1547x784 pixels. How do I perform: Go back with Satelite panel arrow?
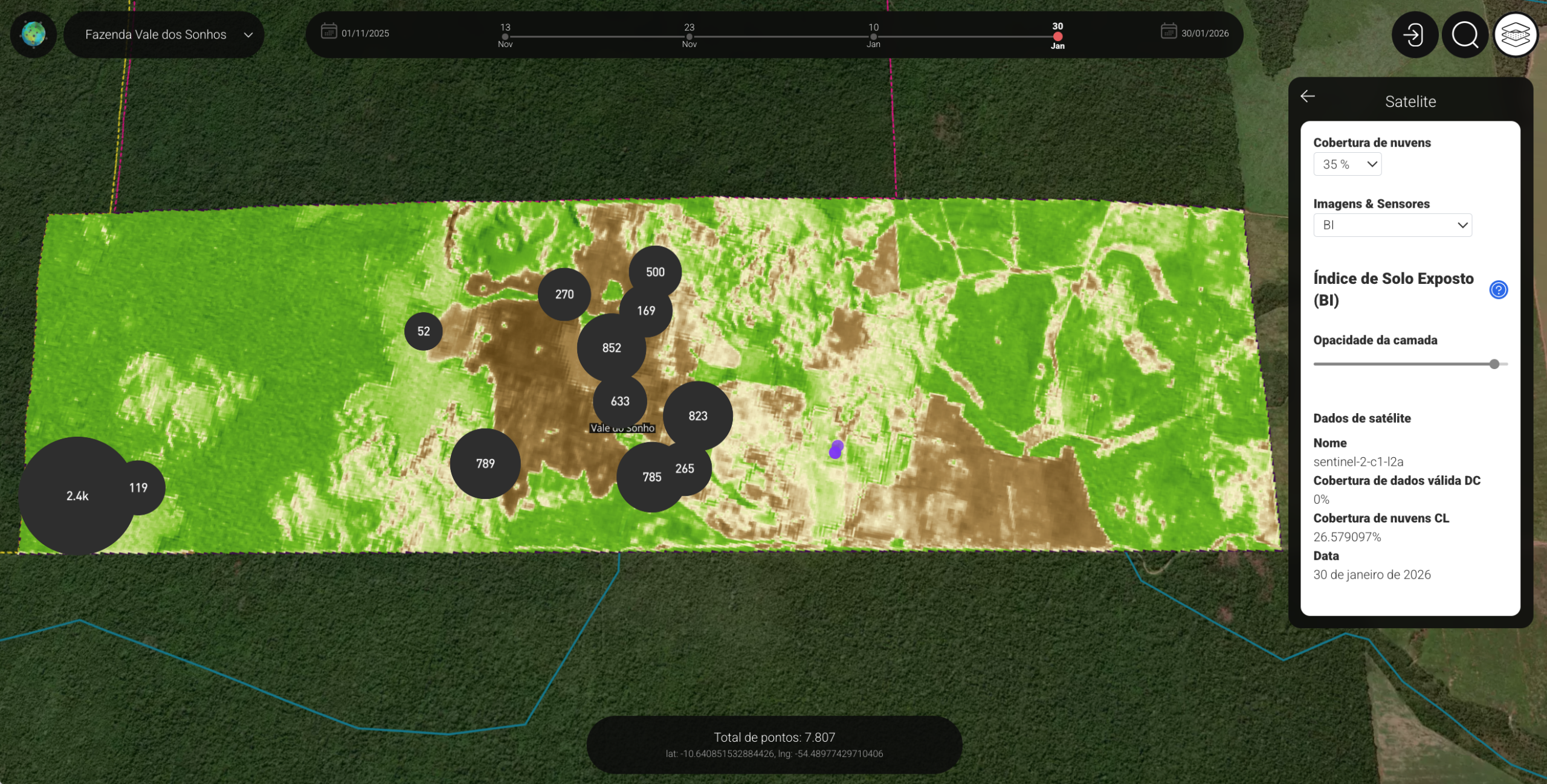(x=1308, y=97)
